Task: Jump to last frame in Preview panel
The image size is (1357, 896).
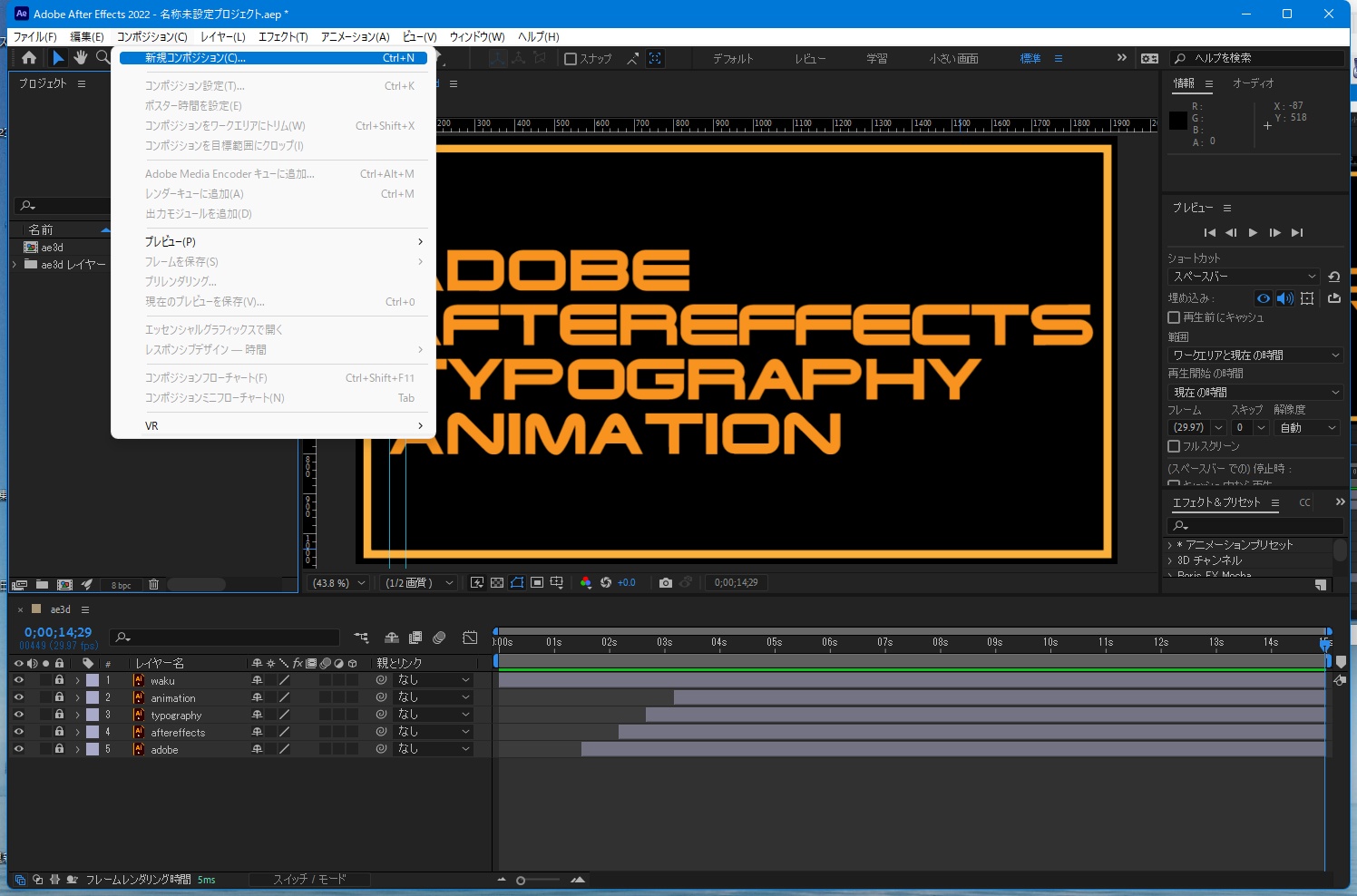Action: tap(1297, 233)
